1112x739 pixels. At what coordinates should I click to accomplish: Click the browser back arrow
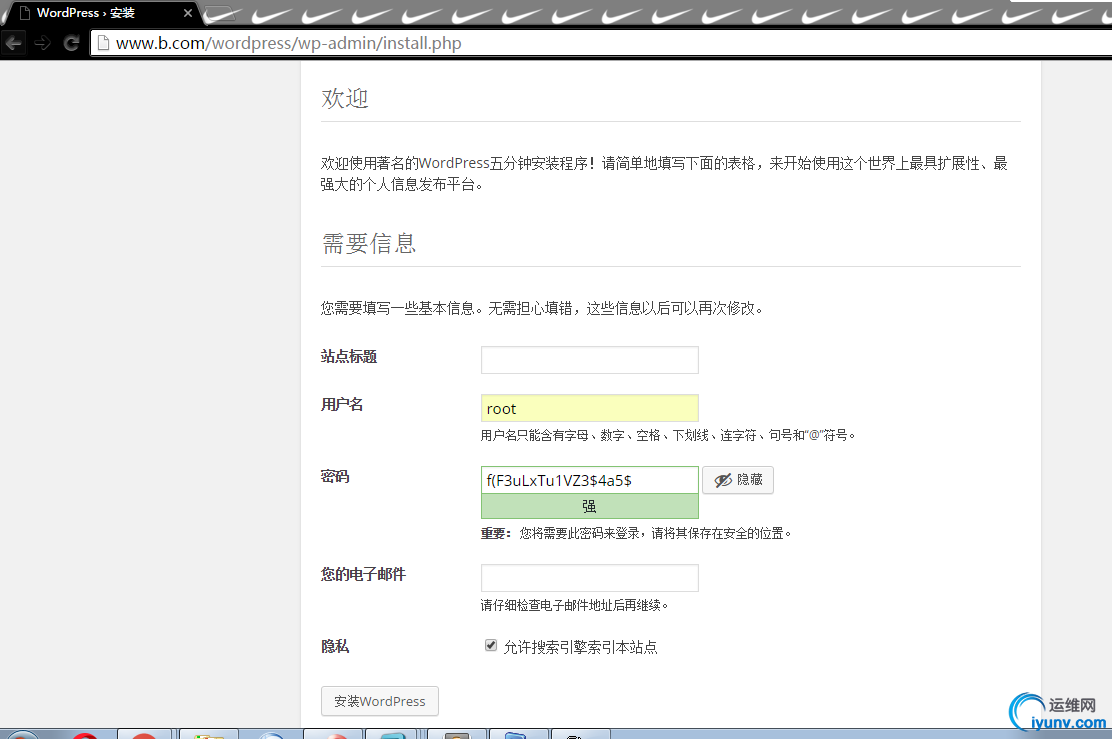[x=13, y=43]
